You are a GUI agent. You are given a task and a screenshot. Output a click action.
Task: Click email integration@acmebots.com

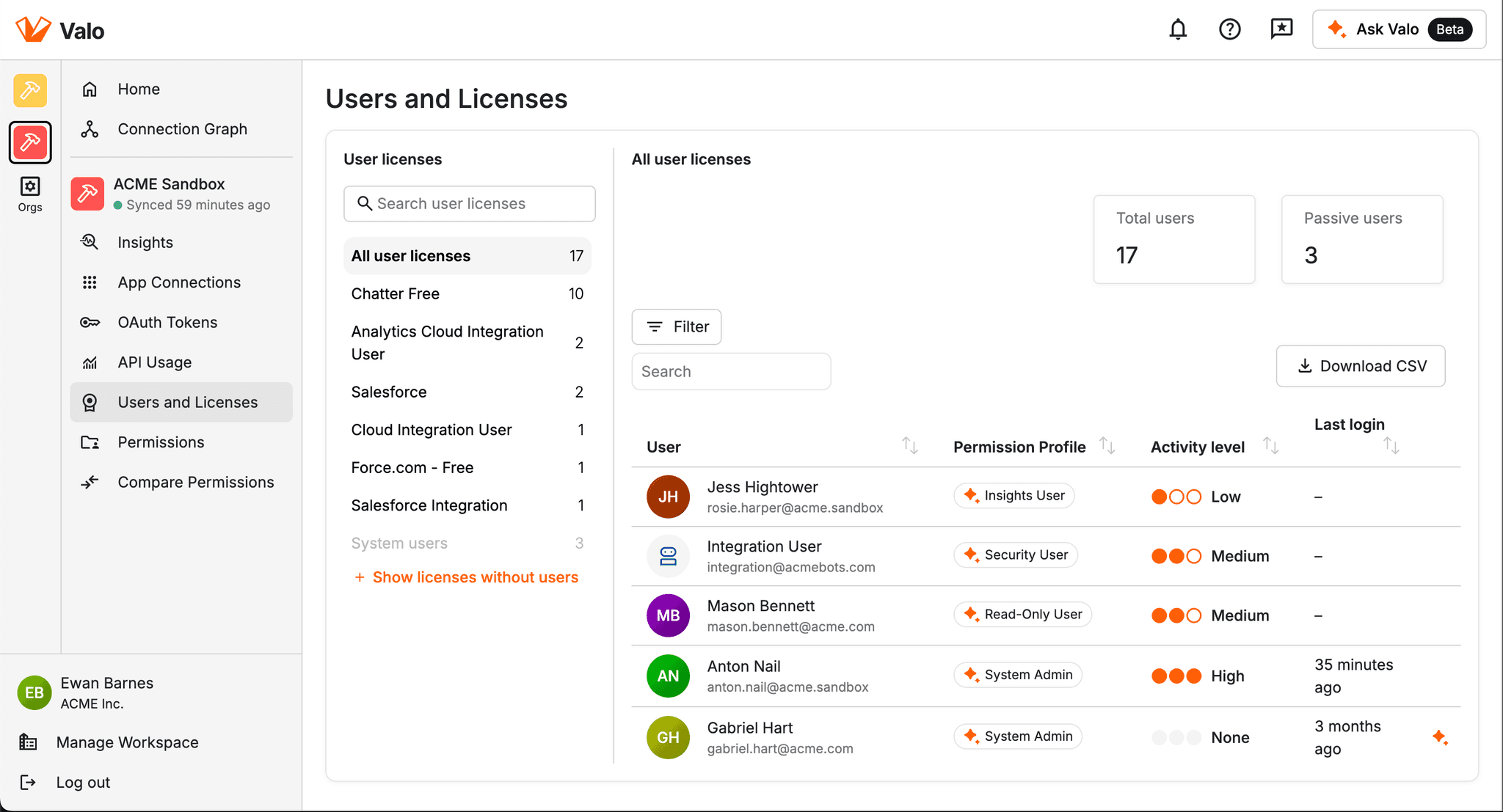791,567
